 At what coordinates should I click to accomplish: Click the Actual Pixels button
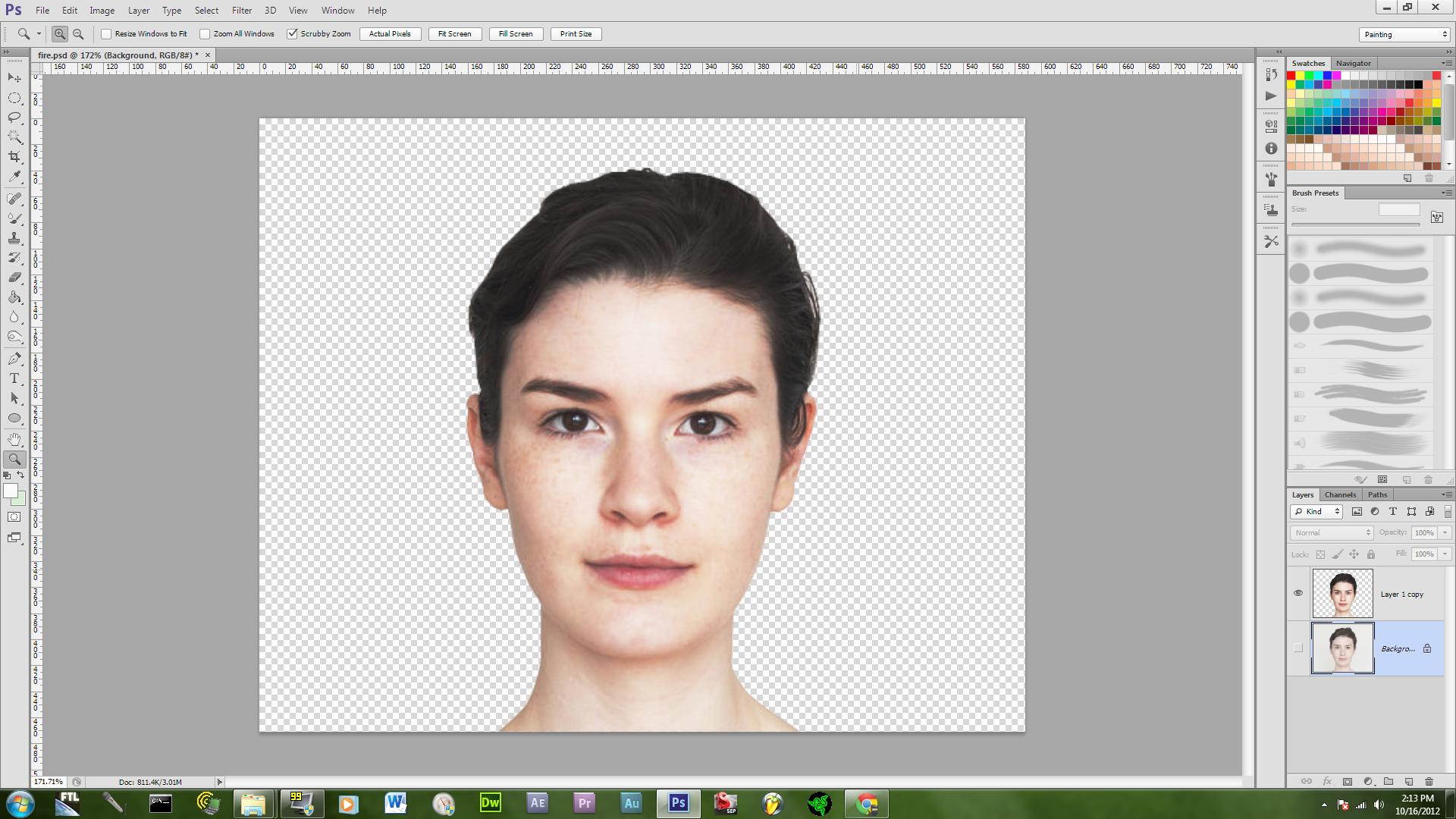pos(390,34)
